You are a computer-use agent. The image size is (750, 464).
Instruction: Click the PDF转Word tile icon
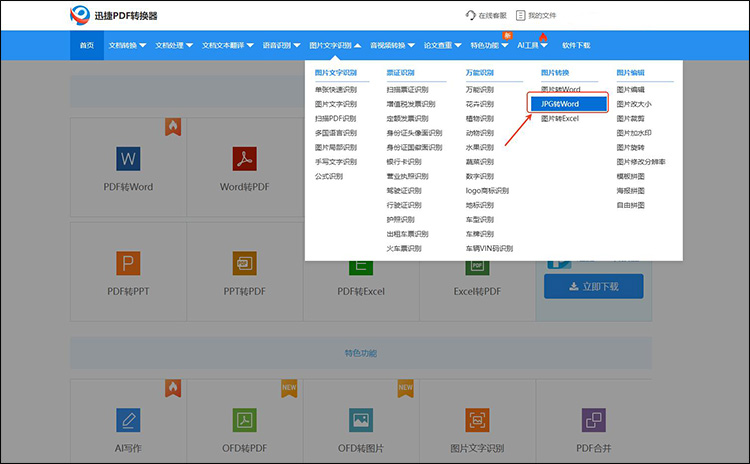click(x=128, y=159)
